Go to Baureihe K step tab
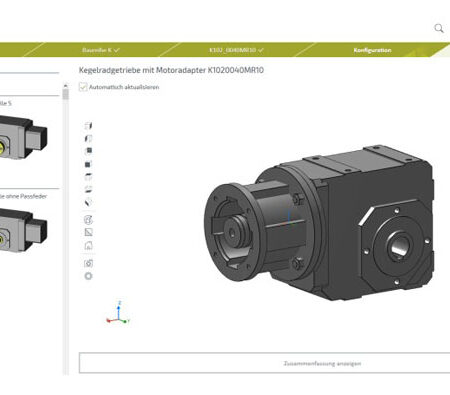The image size is (450, 395). [x=100, y=50]
